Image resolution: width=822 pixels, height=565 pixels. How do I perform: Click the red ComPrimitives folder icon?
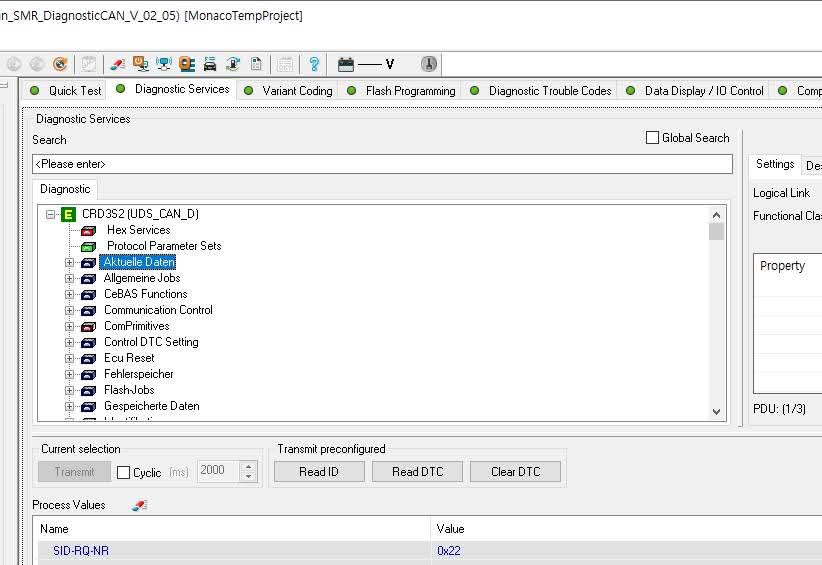(x=89, y=327)
